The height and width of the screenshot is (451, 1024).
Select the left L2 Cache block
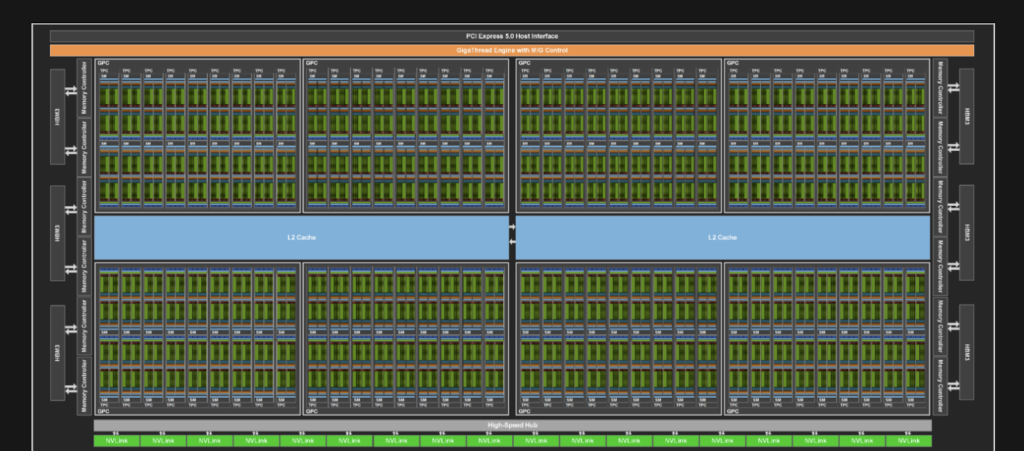tap(301, 238)
